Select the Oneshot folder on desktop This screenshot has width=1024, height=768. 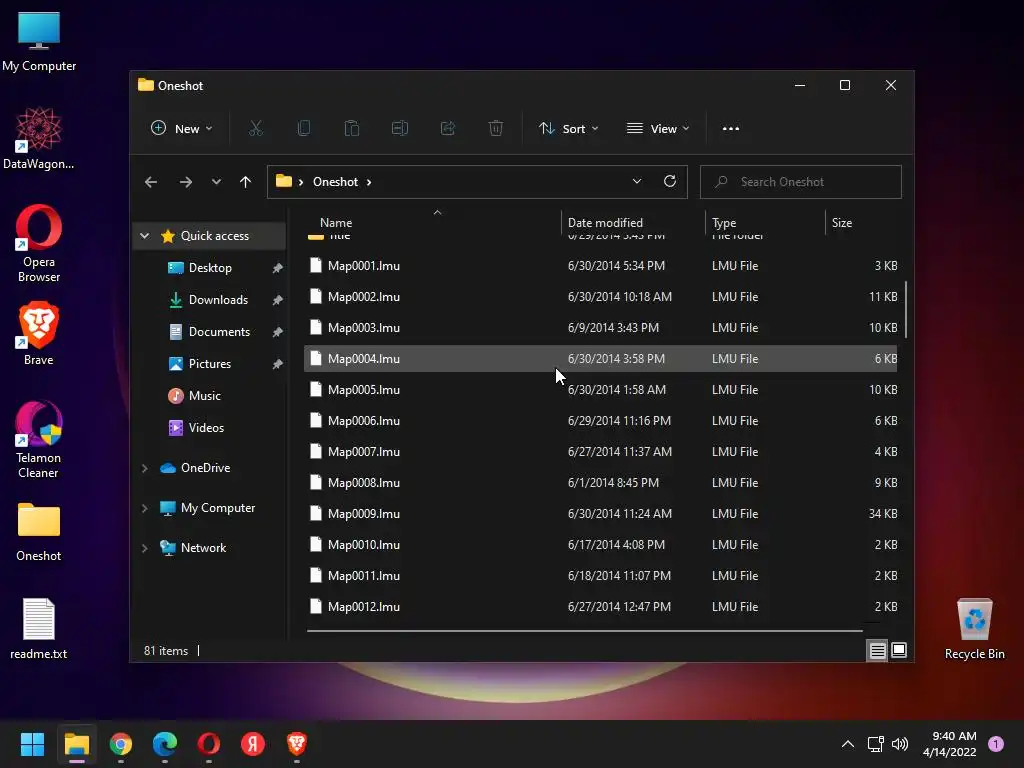pyautogui.click(x=39, y=532)
